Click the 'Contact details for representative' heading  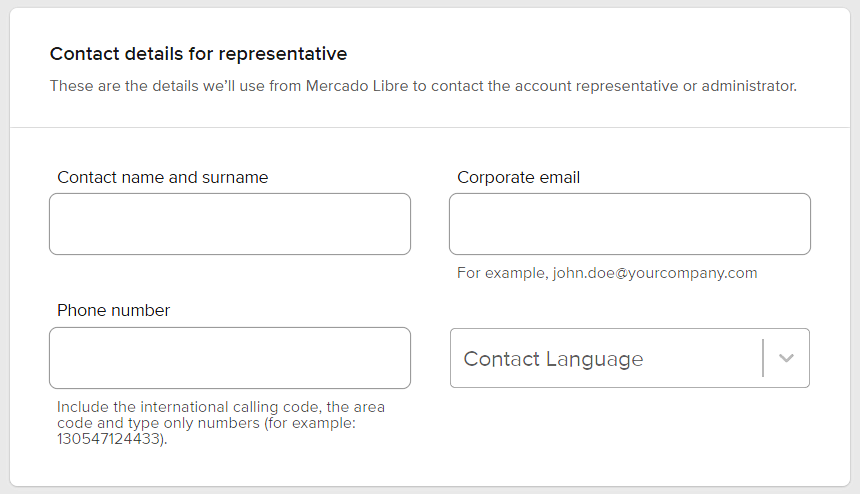198,53
